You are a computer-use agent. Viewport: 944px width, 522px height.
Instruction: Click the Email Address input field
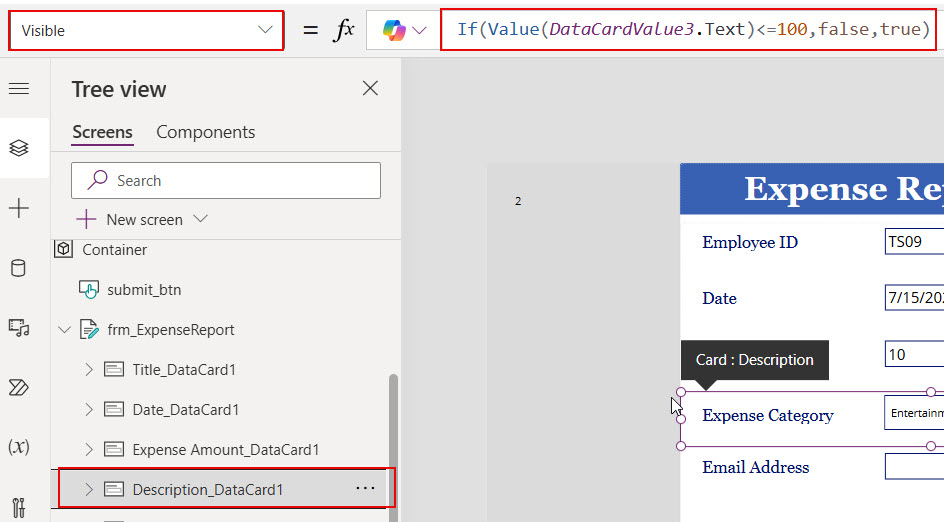click(914, 467)
